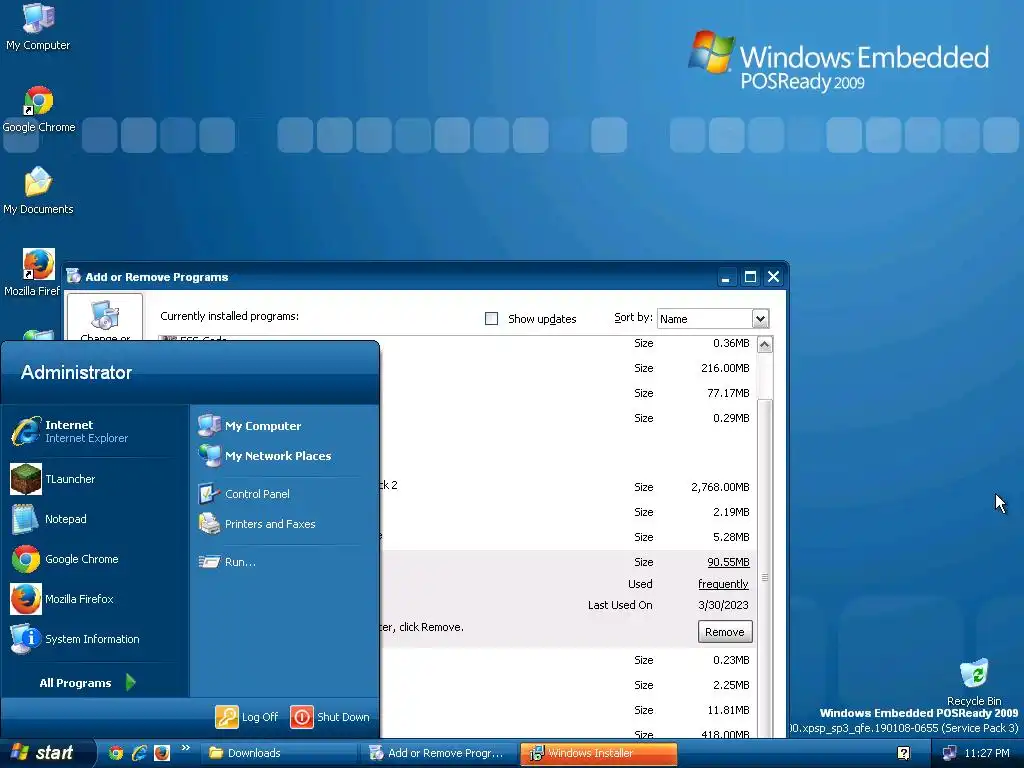
Task: Select the program sized 77.17MB
Action: coord(568,393)
